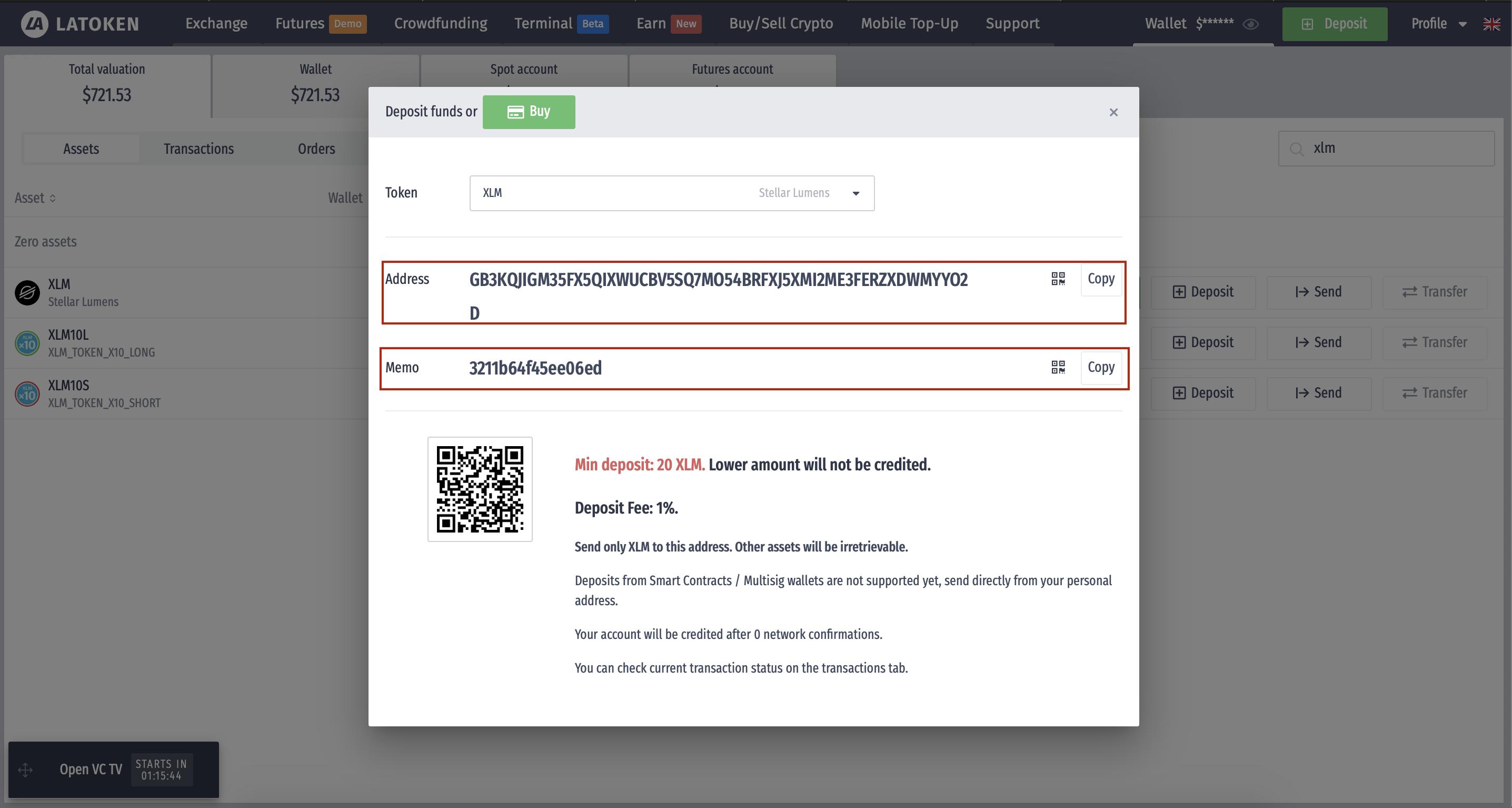Switch to the Assets tab
1512x808 pixels.
[x=81, y=149]
